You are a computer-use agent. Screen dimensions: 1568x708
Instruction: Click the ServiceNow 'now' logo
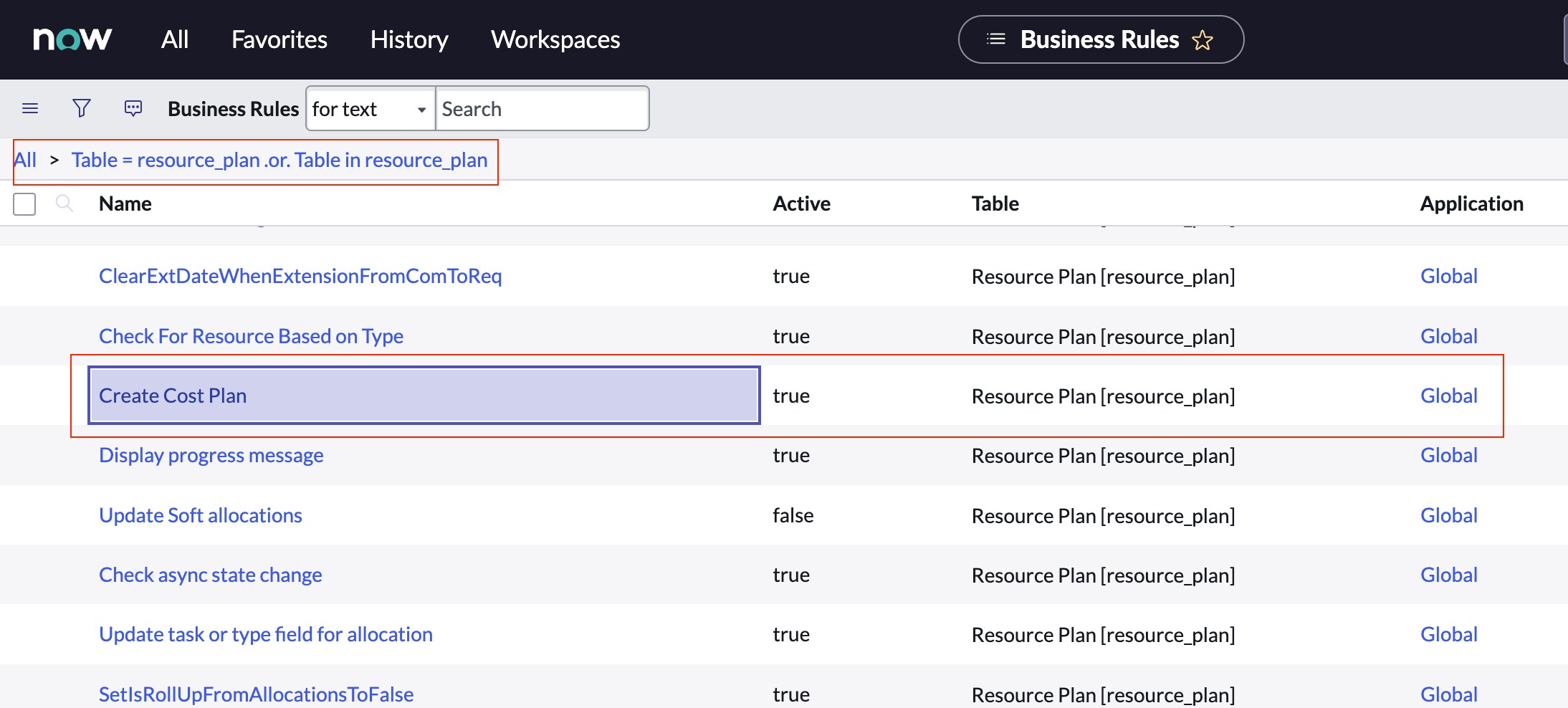pyautogui.click(x=72, y=39)
